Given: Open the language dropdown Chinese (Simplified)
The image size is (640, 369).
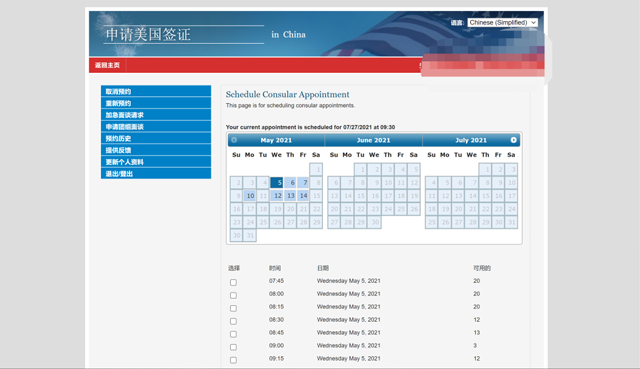Looking at the screenshot, I should (x=502, y=22).
